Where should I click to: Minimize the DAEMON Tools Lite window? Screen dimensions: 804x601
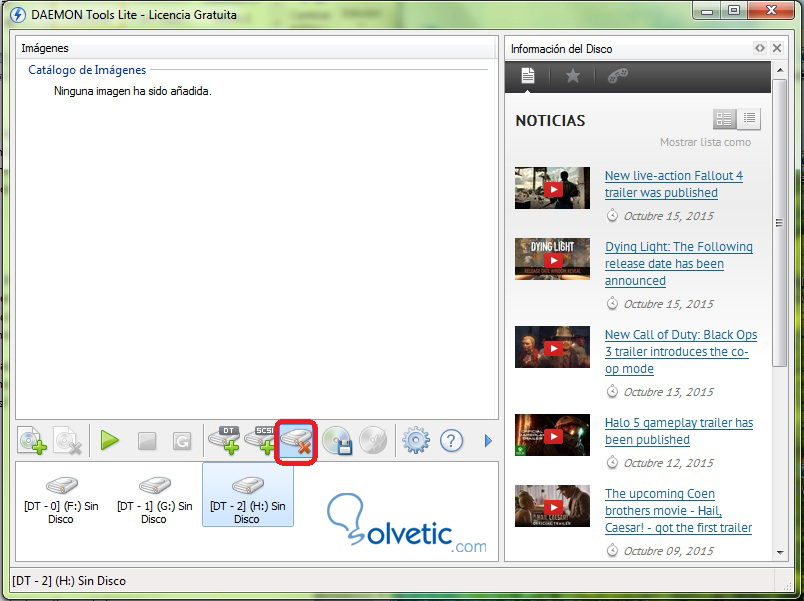[707, 11]
